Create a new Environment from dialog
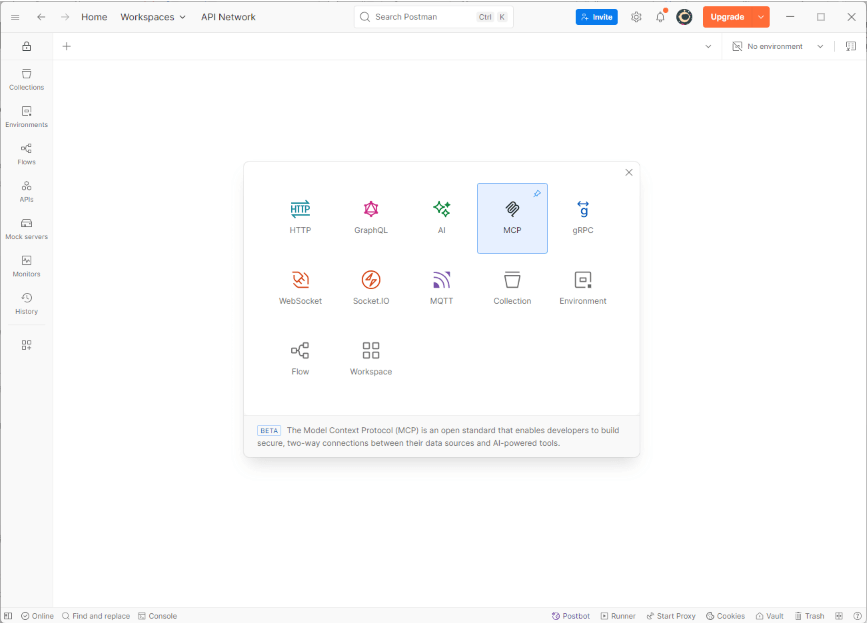Screen dimensions: 867x623 pyautogui.click(x=583, y=289)
